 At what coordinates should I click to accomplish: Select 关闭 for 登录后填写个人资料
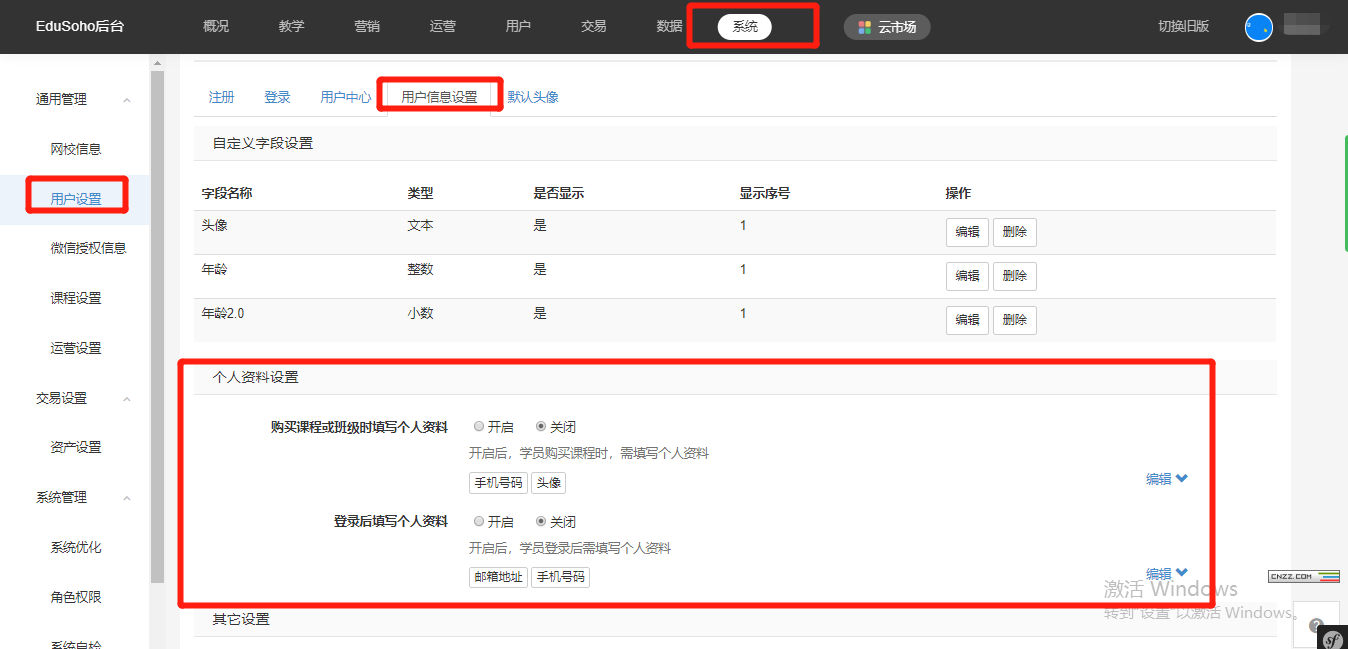[541, 522]
